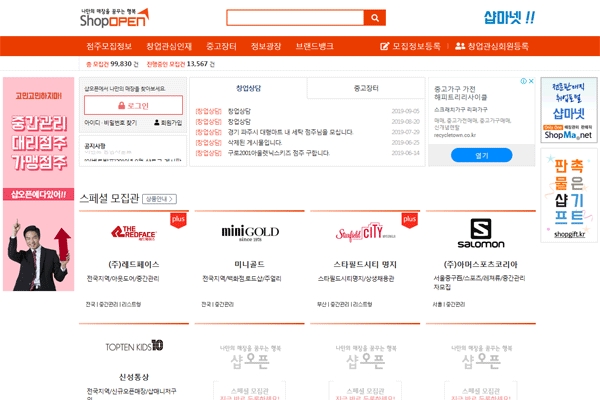Click 회원가입 link
The width and height of the screenshot is (600, 400).
[171, 123]
